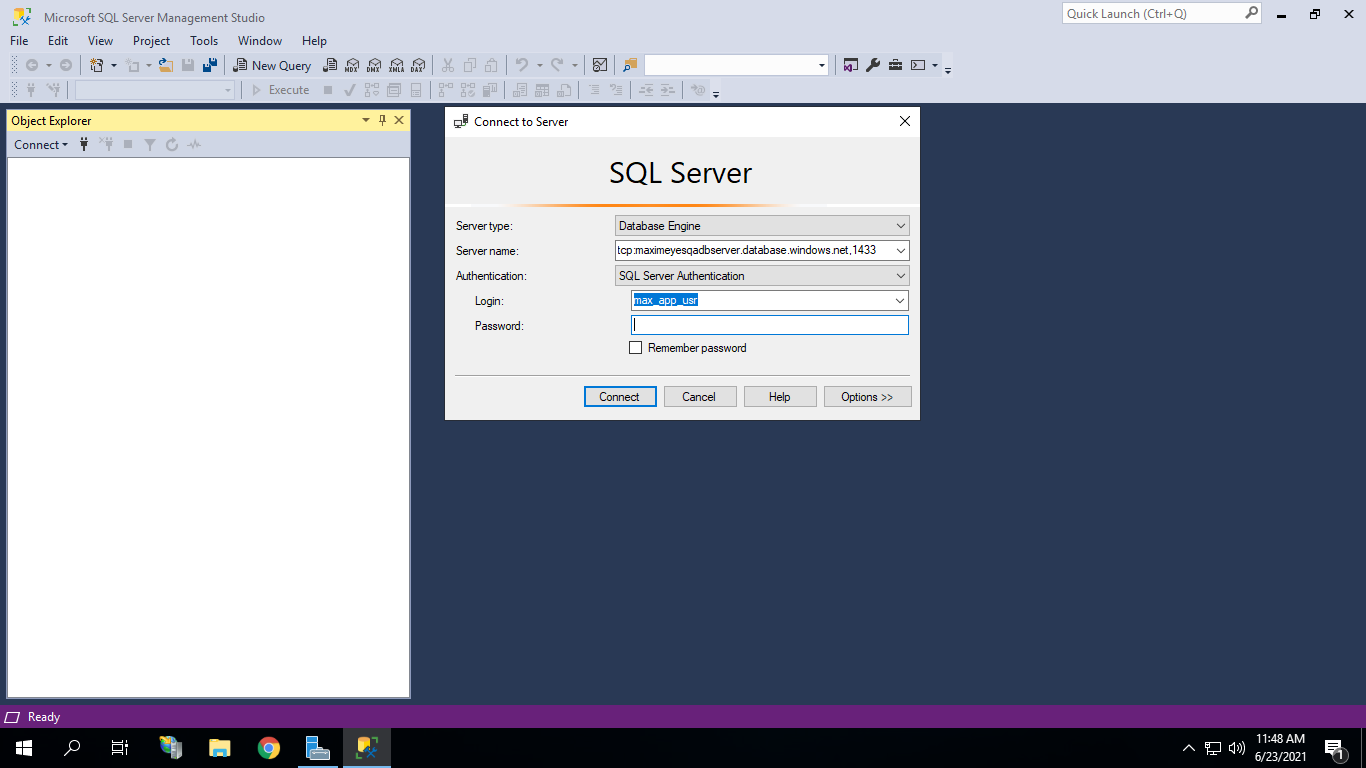Click the DMX query icon
Image resolution: width=1366 pixels, height=768 pixels.
374,65
